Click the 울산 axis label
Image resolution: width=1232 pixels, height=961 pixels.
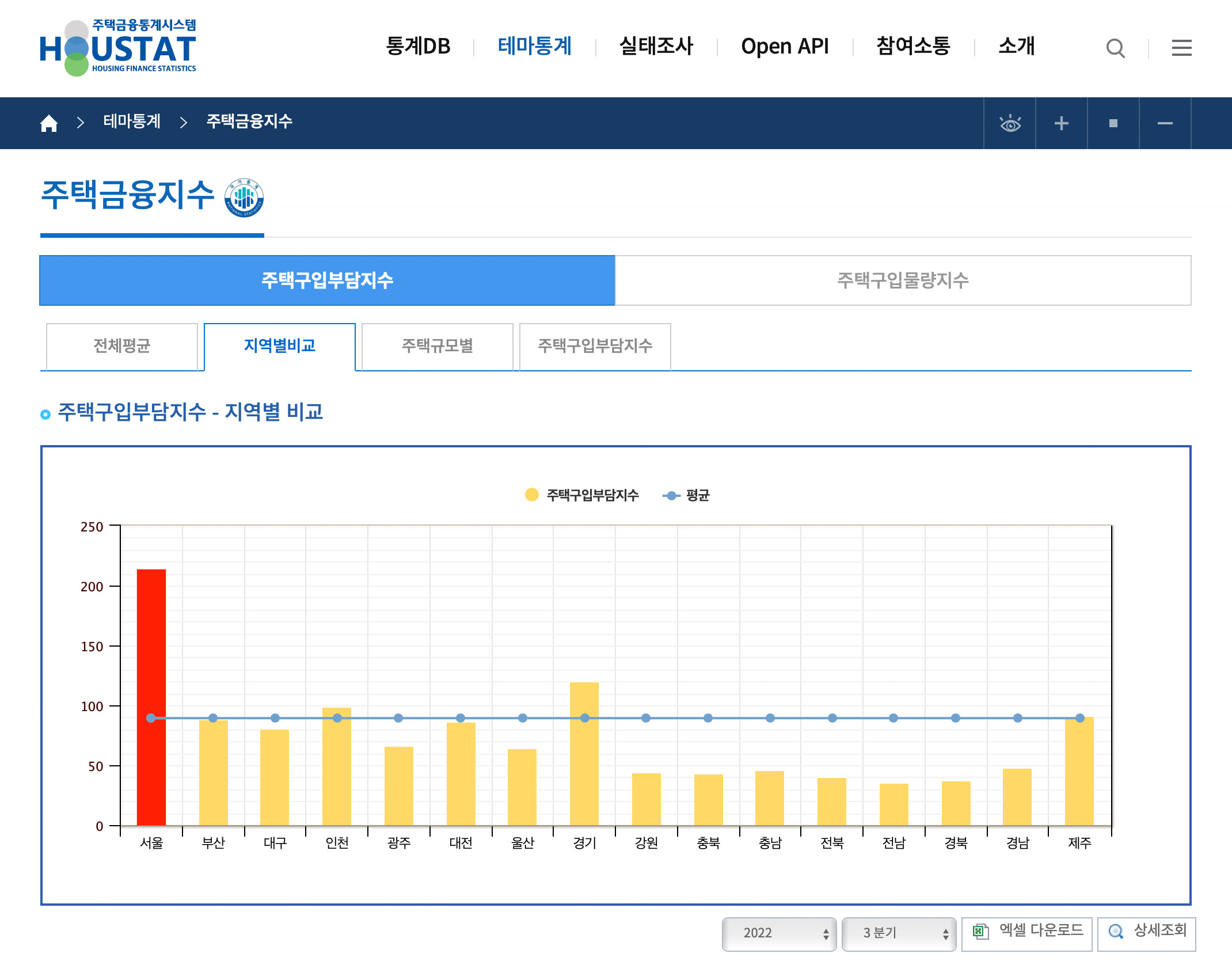pos(523,843)
